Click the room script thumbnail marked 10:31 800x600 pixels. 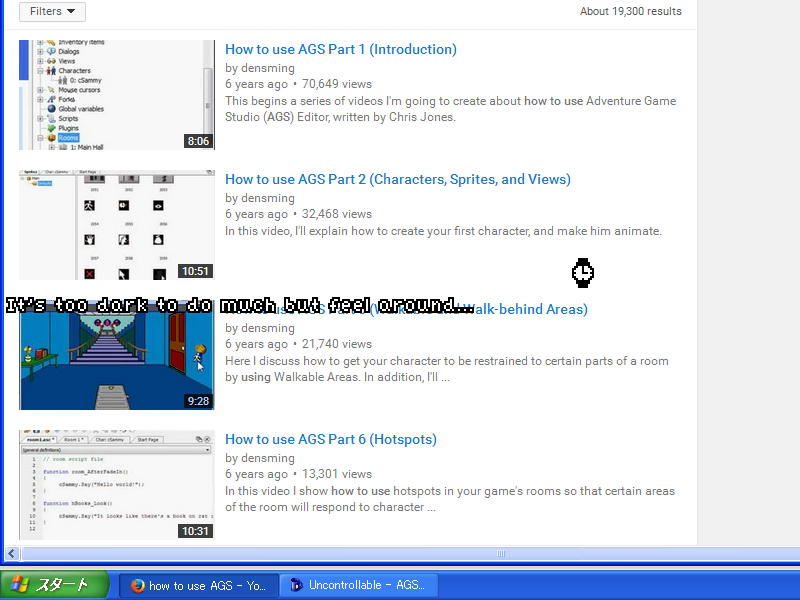[x=116, y=485]
